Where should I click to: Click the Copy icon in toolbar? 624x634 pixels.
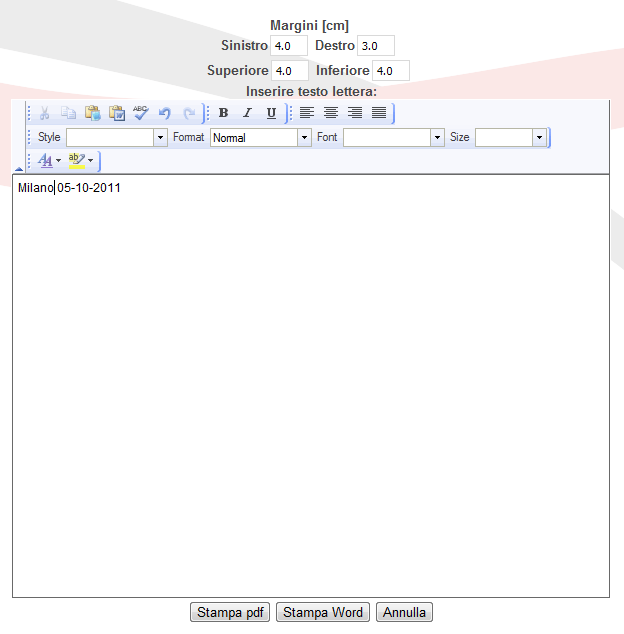tap(68, 113)
